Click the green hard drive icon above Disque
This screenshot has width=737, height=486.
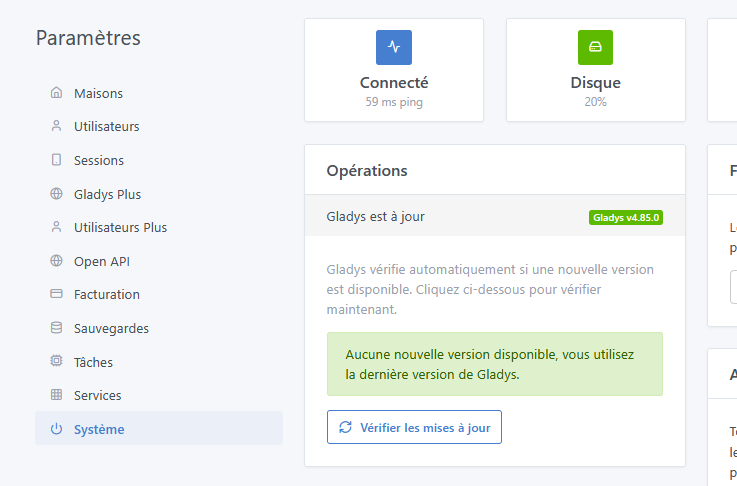click(596, 47)
